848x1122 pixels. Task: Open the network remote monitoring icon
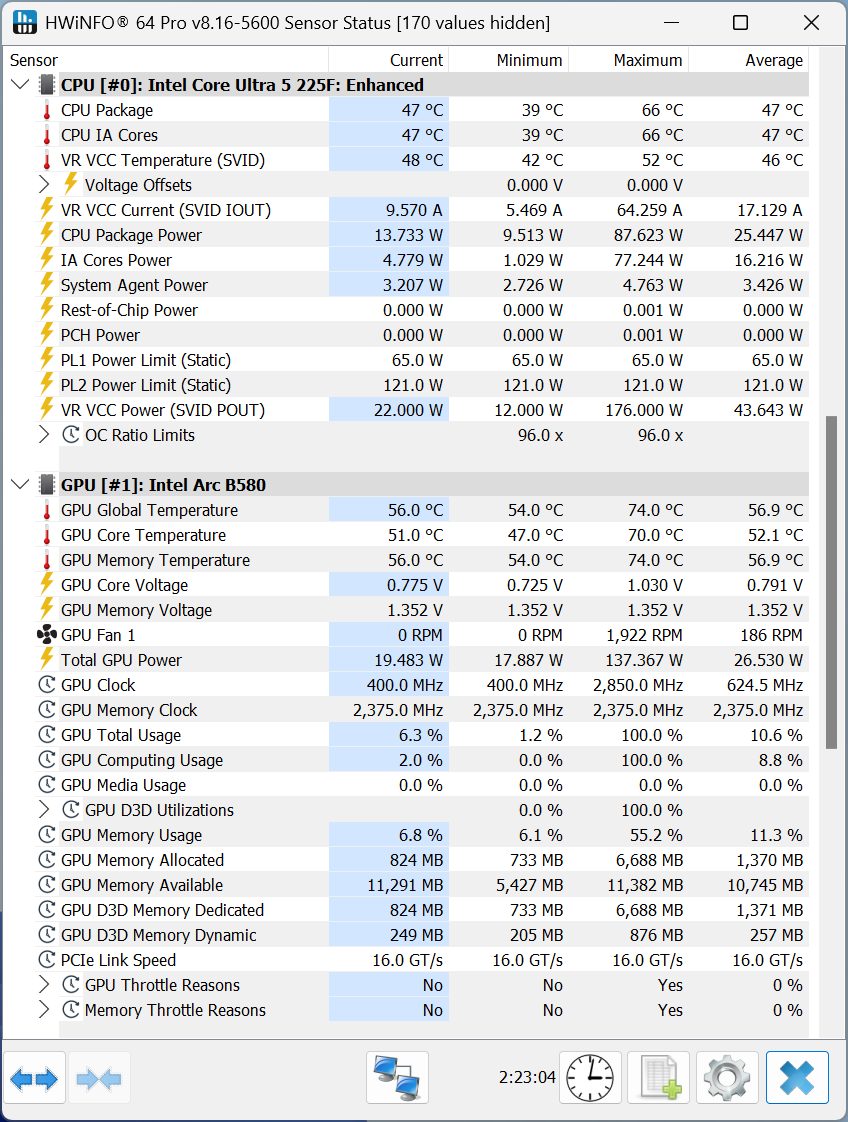[397, 1078]
